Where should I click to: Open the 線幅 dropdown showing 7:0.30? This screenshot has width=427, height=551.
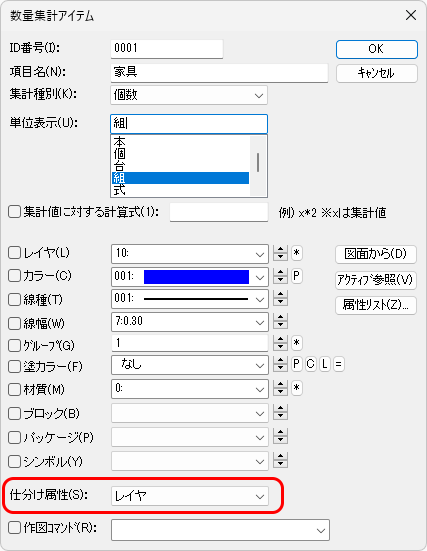(190, 322)
